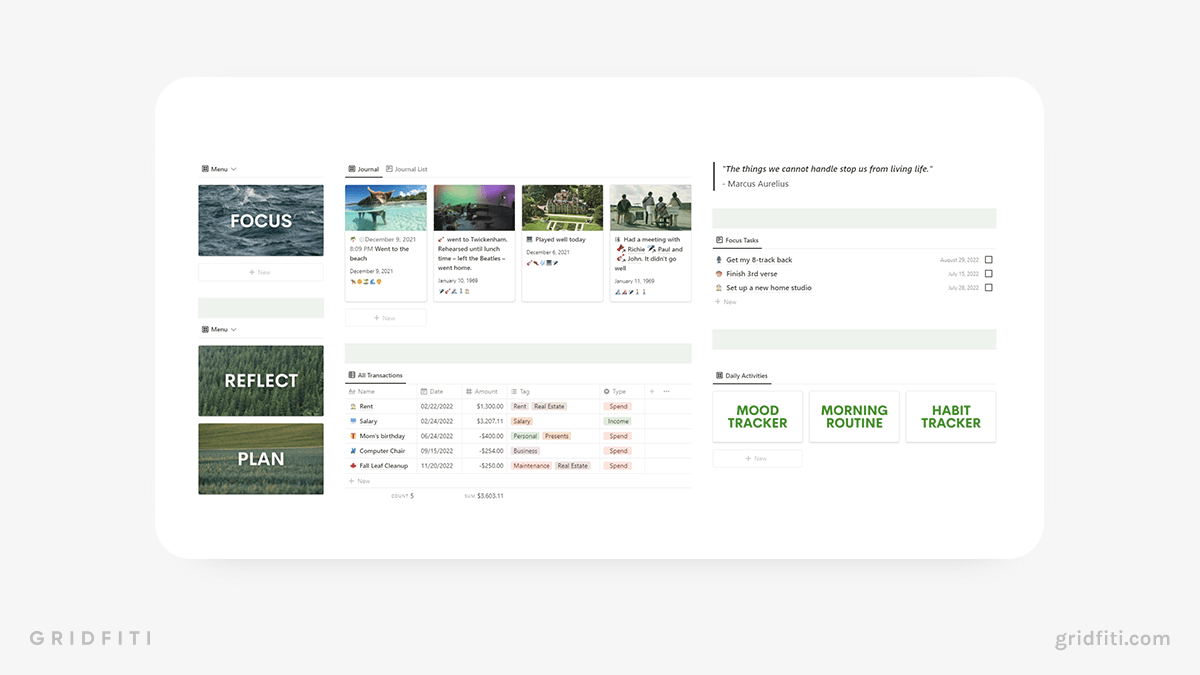Open the MORNING ROUTINE card
Viewport: 1200px width, 675px height.
(x=854, y=417)
